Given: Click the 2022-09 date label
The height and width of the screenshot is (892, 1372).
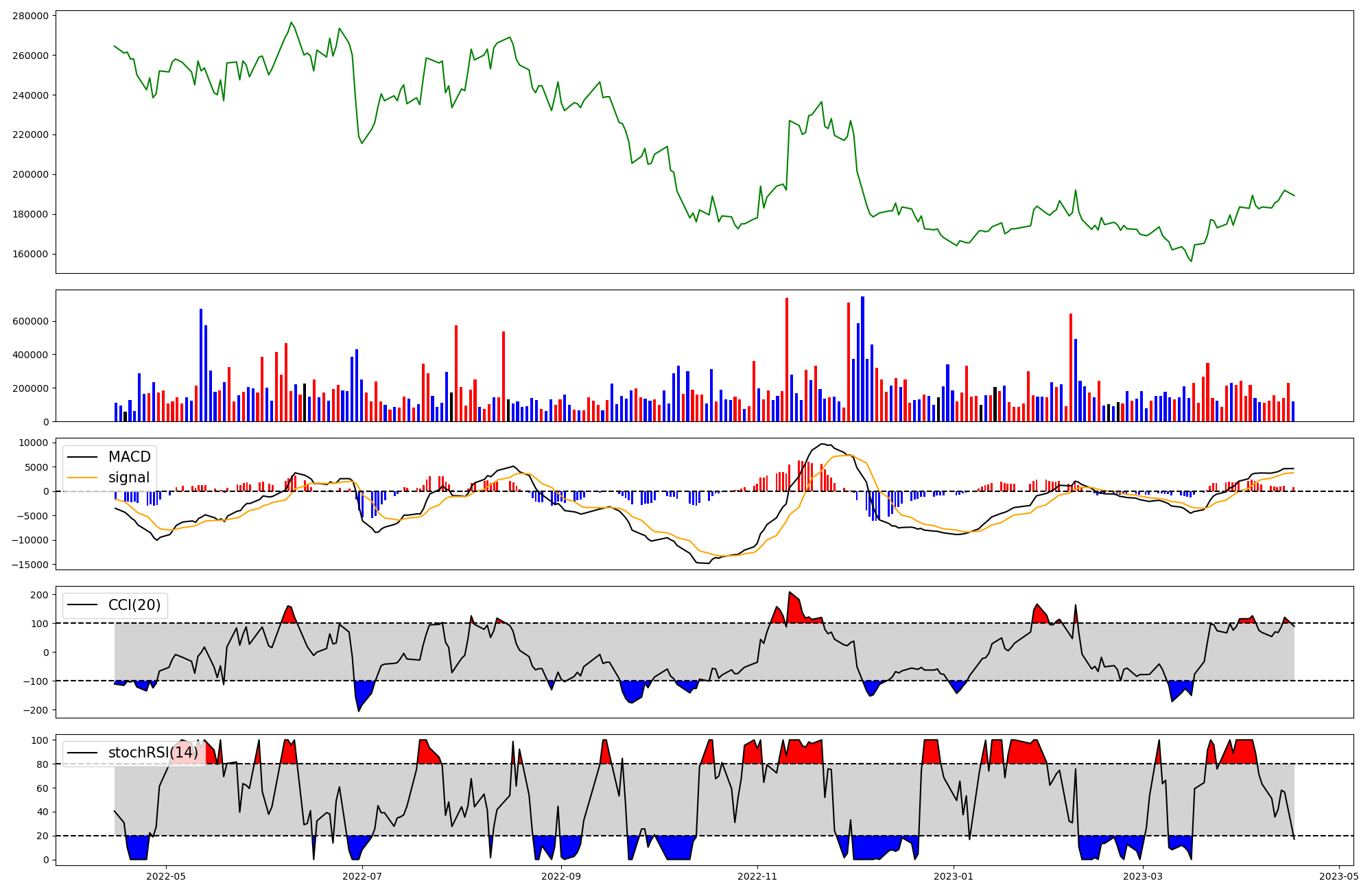Looking at the screenshot, I should [561, 876].
